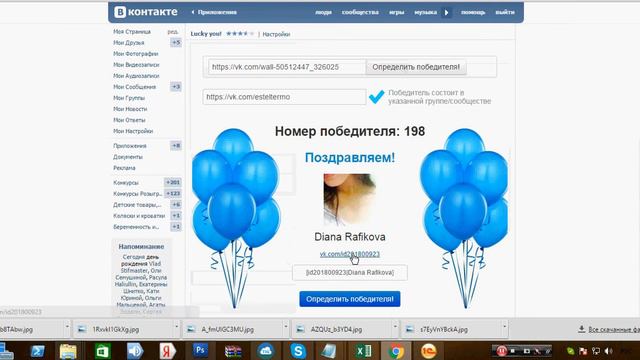
Task: Open 'Мои Настройки' in sidebar
Action: [x=133, y=131]
